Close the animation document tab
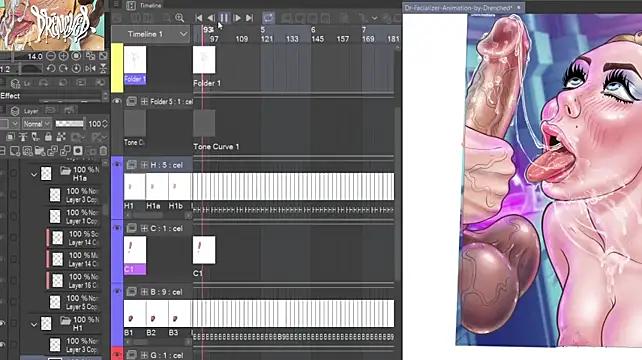Screen dimensions: 642x360 (519, 7)
